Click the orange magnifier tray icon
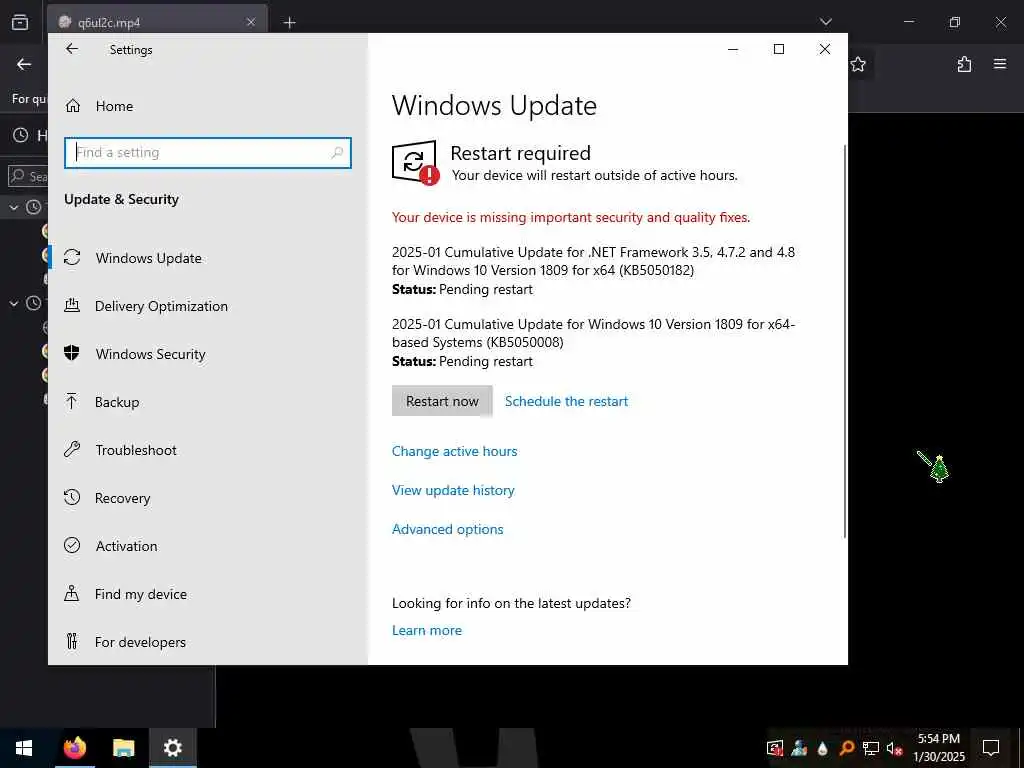This screenshot has height=768, width=1024. click(846, 748)
